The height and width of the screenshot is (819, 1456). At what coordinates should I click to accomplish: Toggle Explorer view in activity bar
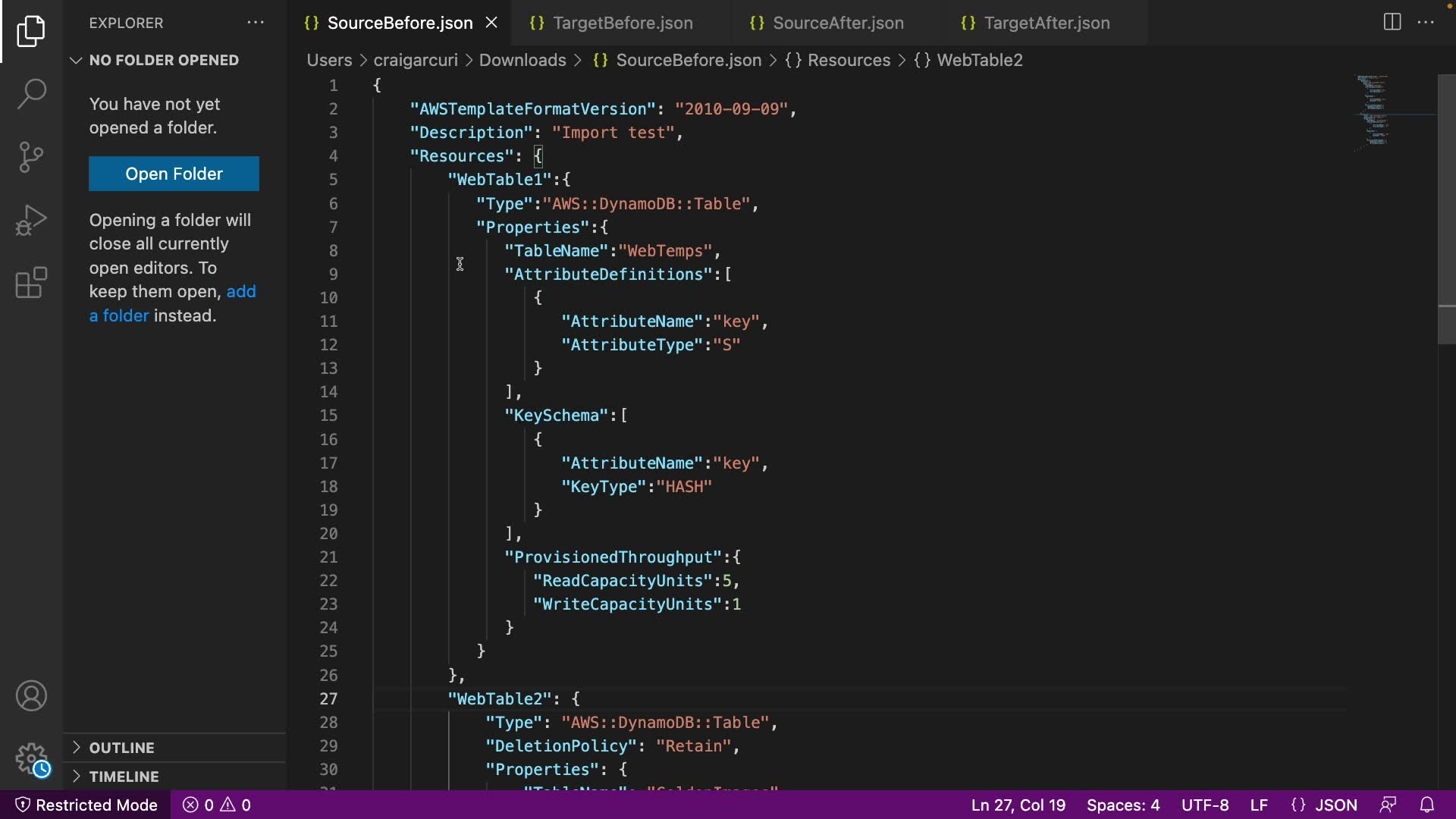31,31
